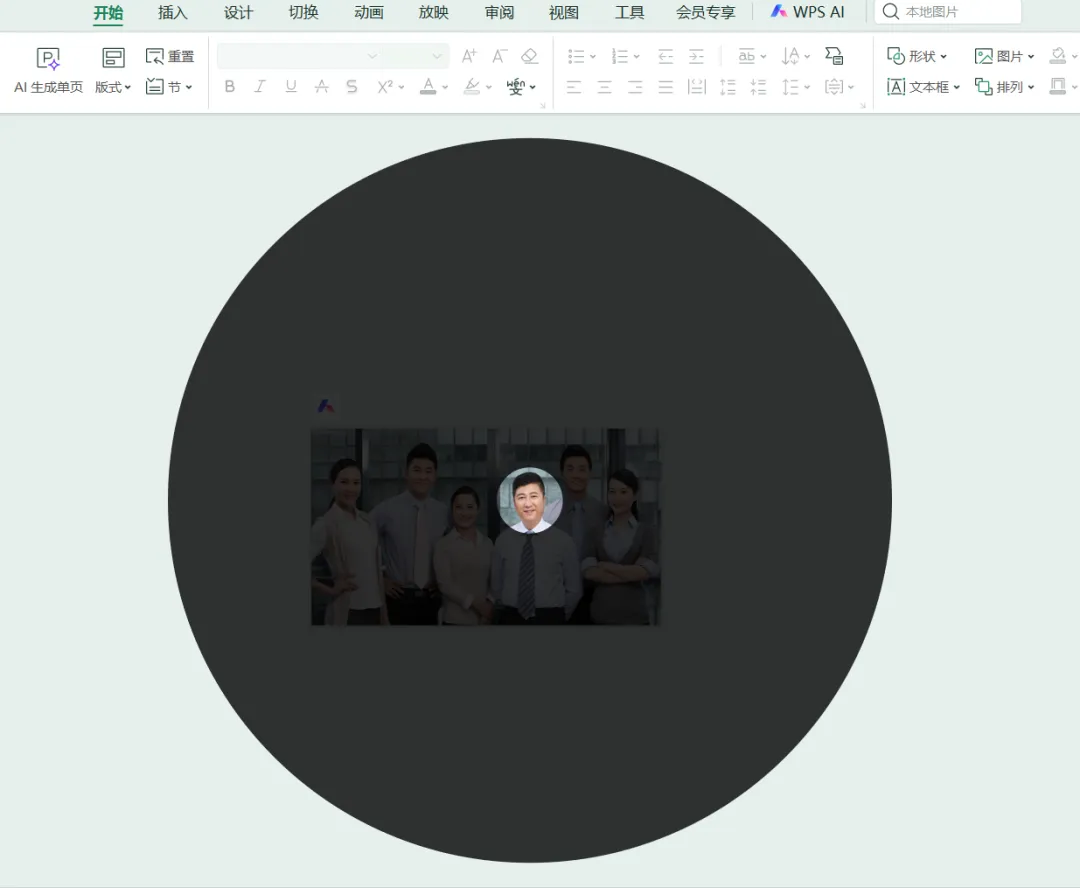
Task: Switch to the 动画 tab
Action: (368, 12)
